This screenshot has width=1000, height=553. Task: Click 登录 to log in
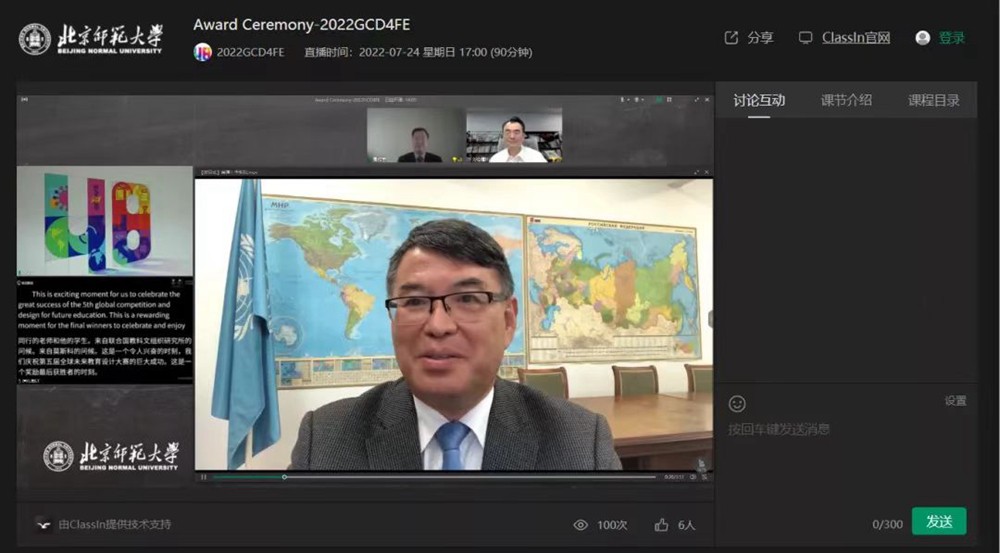click(952, 38)
